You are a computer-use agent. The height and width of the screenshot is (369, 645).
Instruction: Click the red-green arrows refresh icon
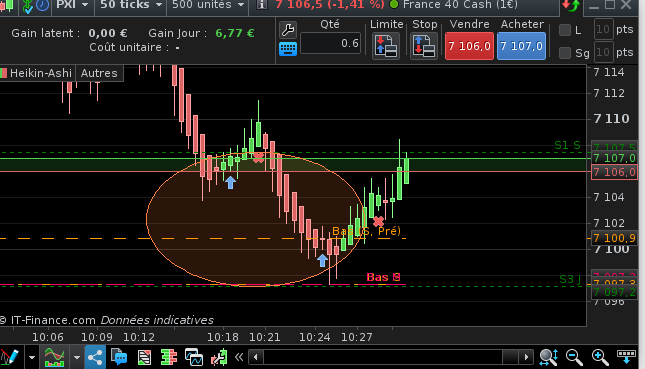(571, 6)
